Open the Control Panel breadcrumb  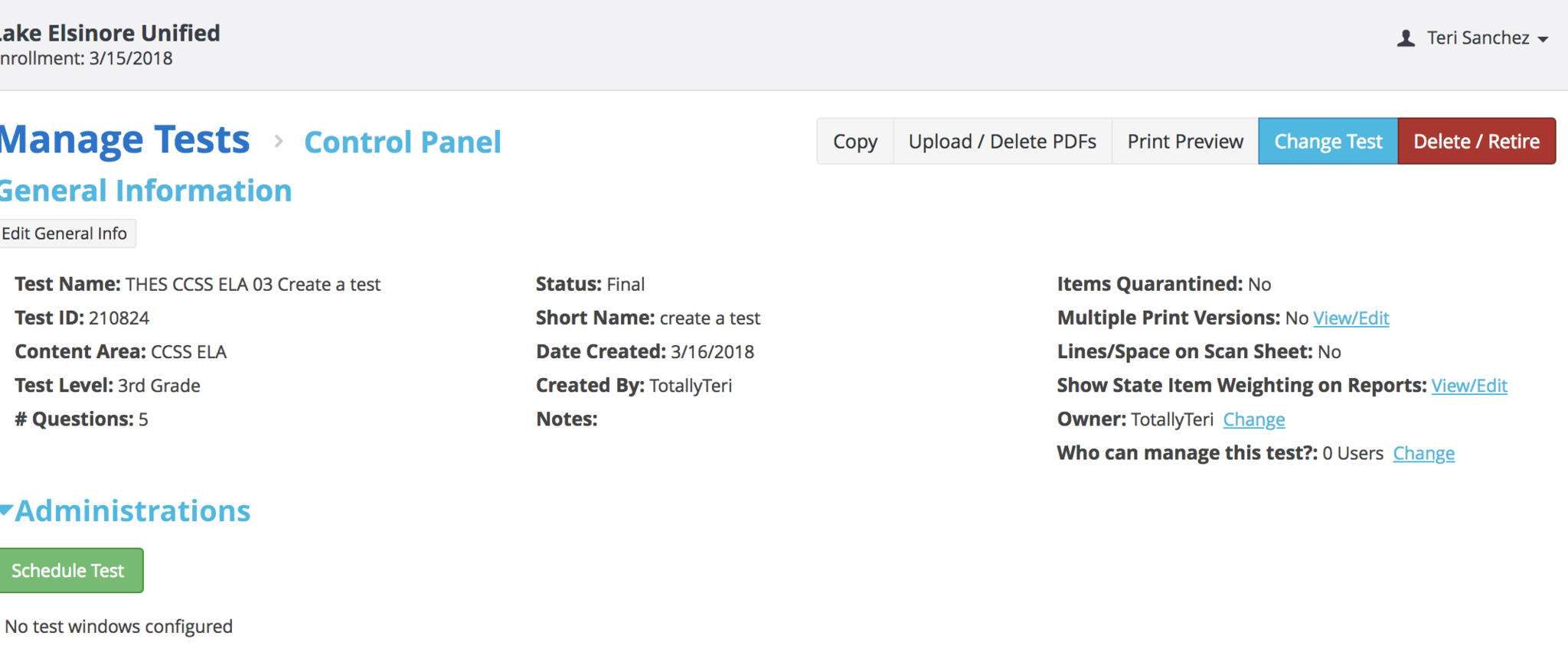[403, 142]
